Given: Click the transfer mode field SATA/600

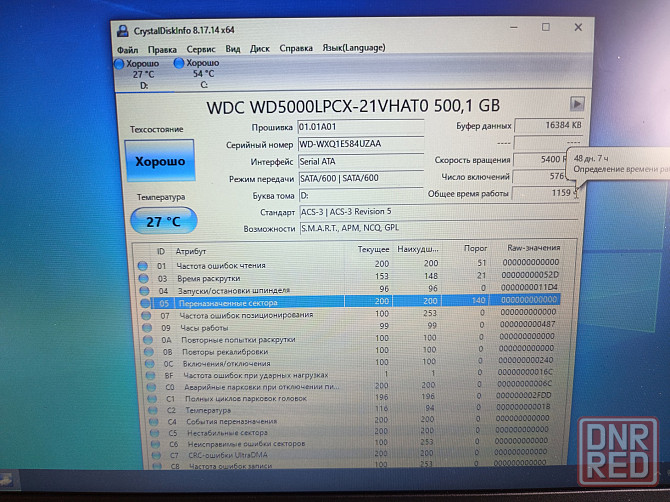Looking at the screenshot, I should point(361,178).
